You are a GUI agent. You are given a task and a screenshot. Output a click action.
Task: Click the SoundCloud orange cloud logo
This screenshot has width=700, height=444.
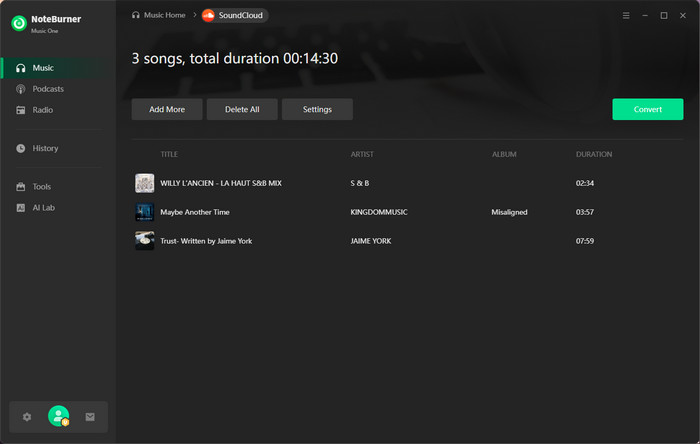coord(208,15)
